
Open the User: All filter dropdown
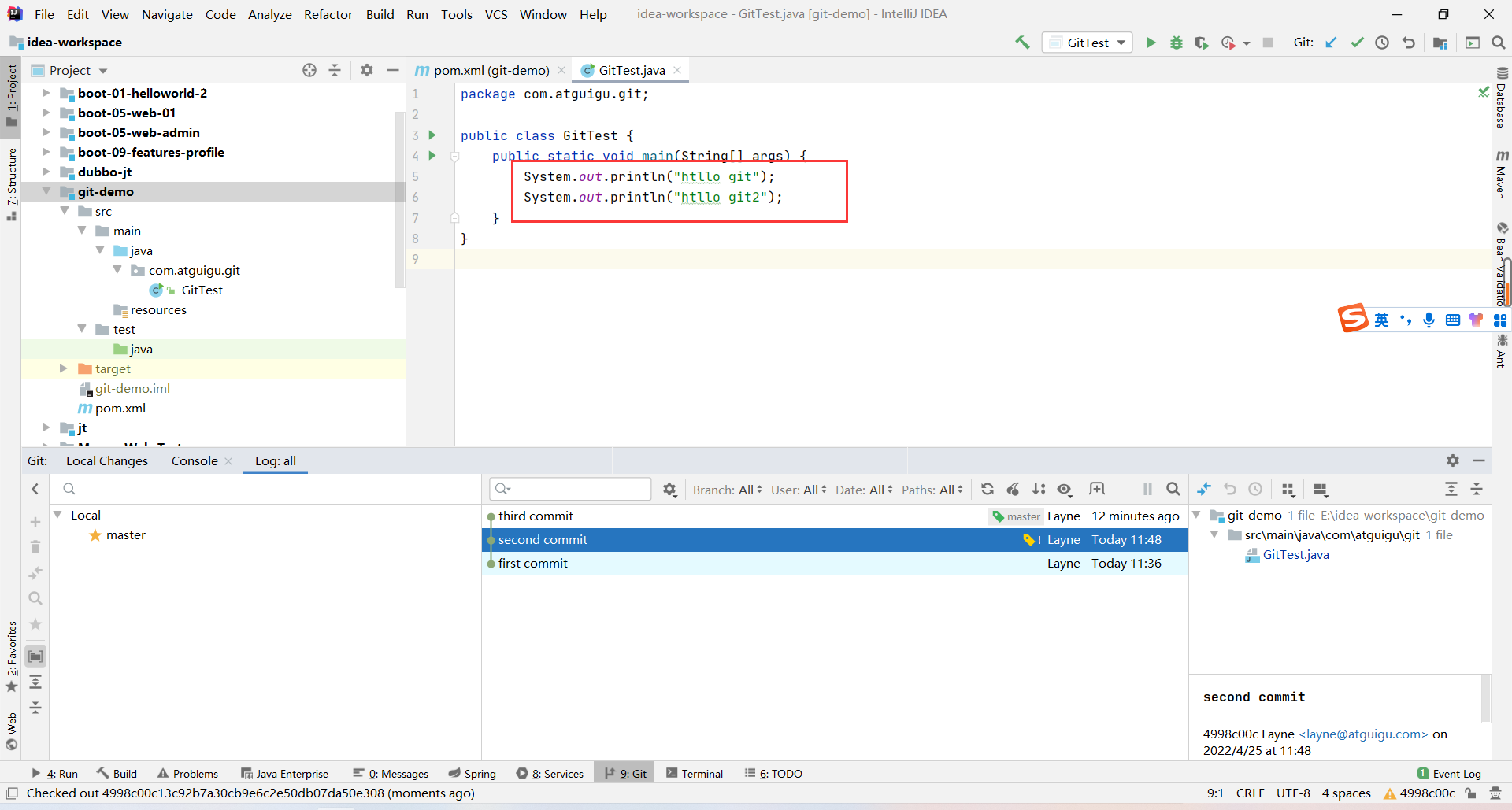point(799,490)
